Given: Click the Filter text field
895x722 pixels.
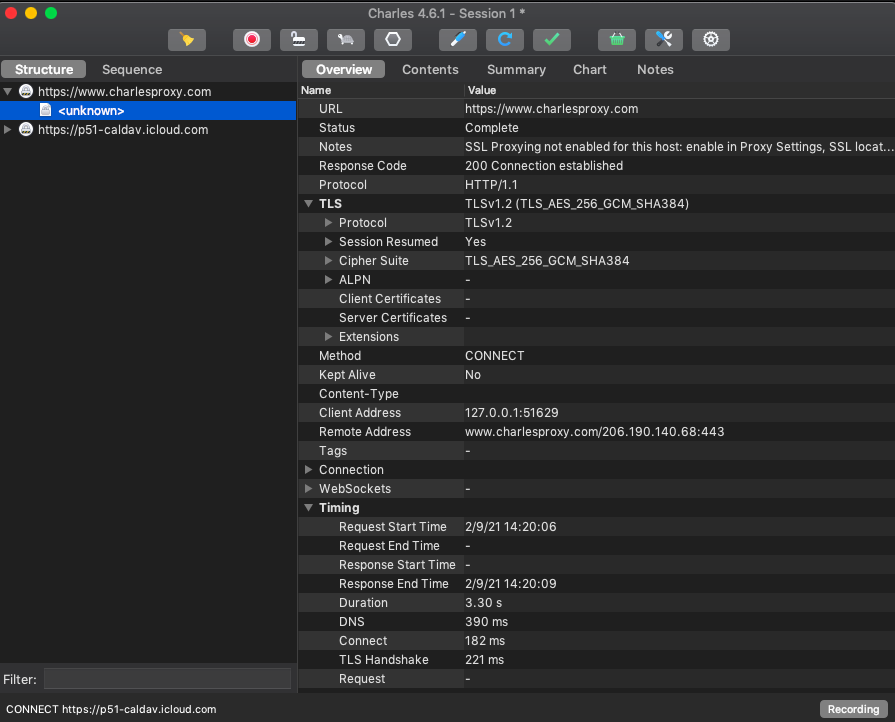Looking at the screenshot, I should point(167,679).
